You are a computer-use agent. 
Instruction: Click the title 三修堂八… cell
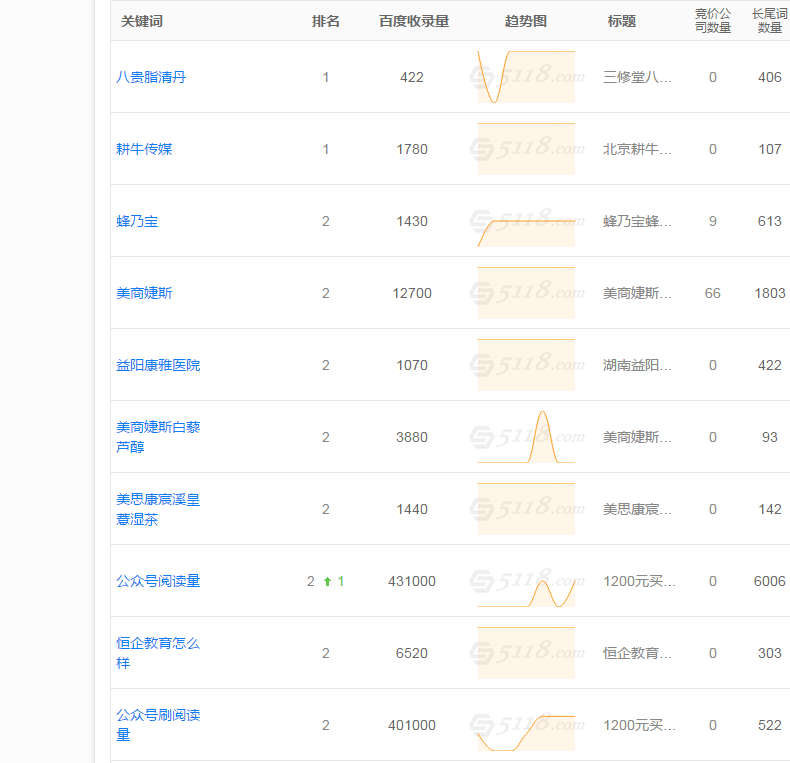(637, 77)
